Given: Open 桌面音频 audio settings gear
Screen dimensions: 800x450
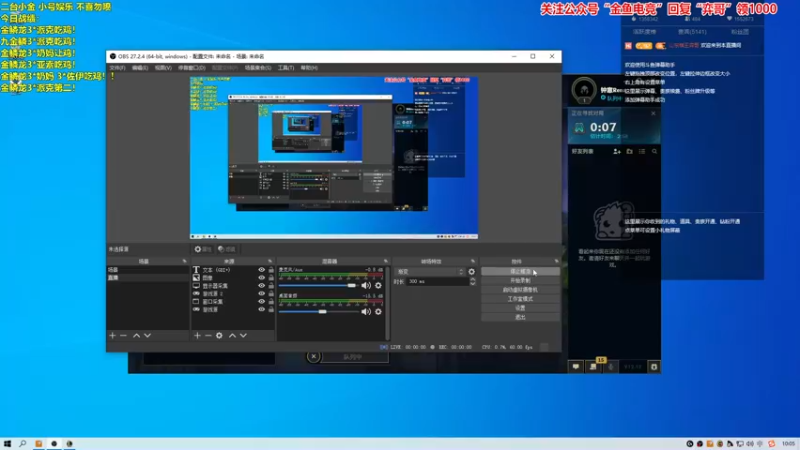Looking at the screenshot, I should (378, 312).
